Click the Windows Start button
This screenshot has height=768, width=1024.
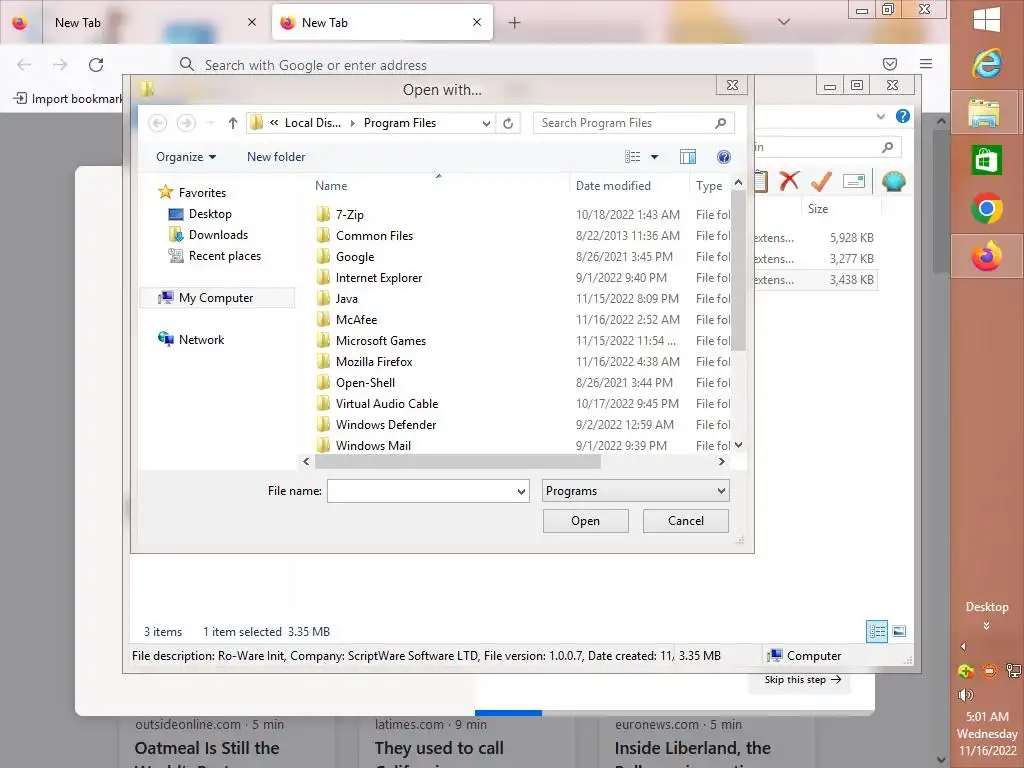[x=986, y=20]
